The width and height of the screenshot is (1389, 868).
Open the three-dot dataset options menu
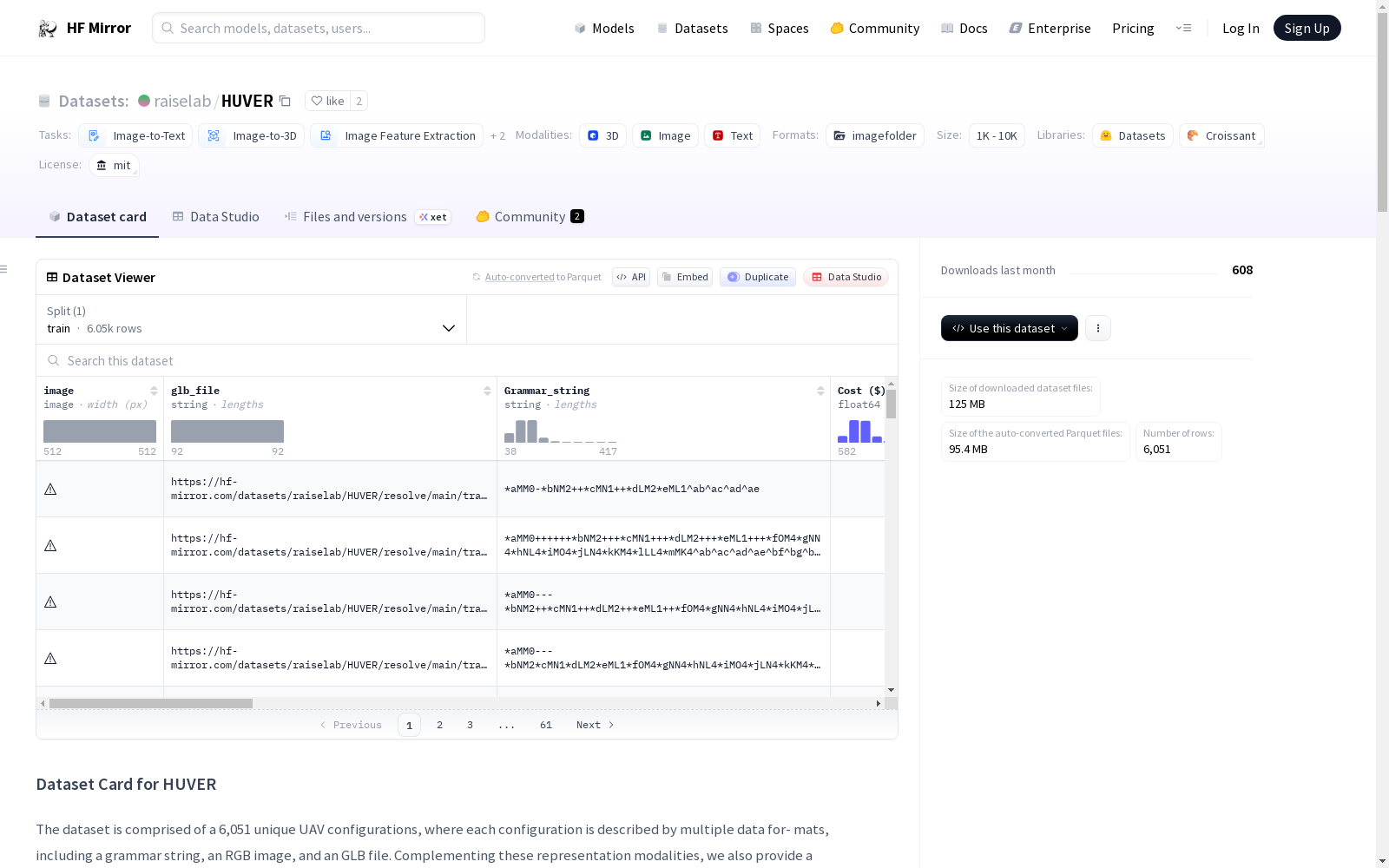click(x=1098, y=328)
